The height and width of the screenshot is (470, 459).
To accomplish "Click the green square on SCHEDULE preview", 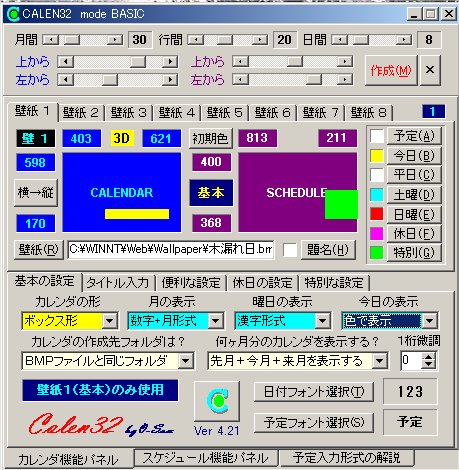I will [341, 204].
